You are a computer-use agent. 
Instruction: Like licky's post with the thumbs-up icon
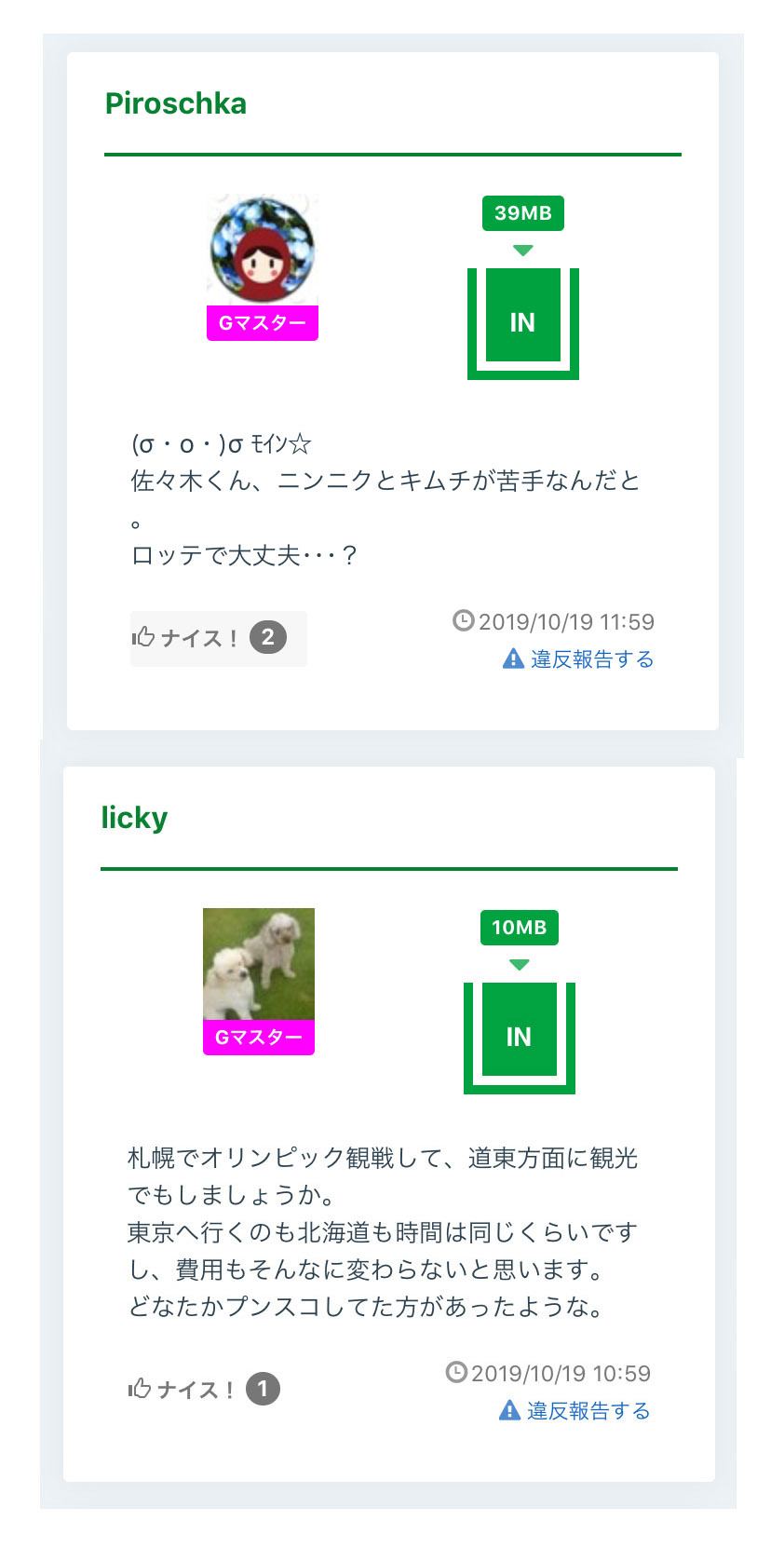[x=140, y=1390]
